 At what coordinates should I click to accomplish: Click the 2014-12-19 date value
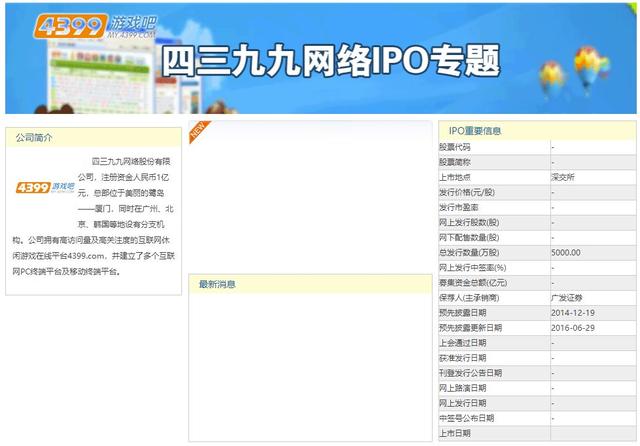click(x=573, y=313)
